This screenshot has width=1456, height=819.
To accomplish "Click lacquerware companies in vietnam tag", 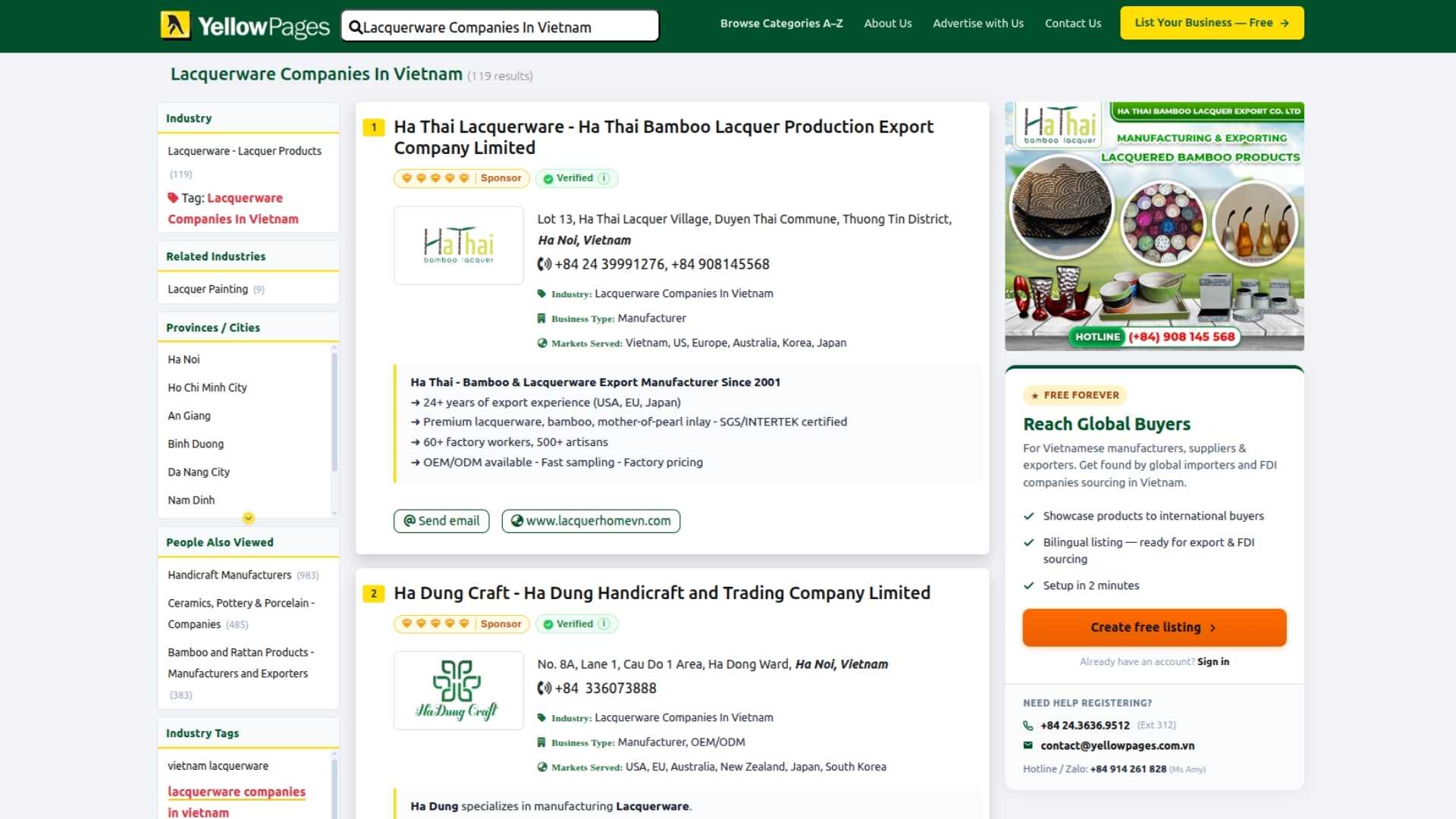I will coord(237,802).
